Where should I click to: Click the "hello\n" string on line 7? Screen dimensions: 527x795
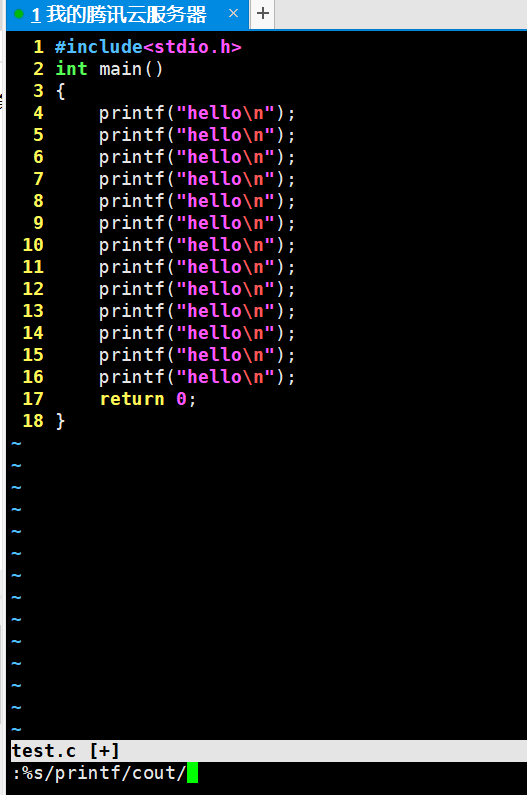(x=226, y=179)
